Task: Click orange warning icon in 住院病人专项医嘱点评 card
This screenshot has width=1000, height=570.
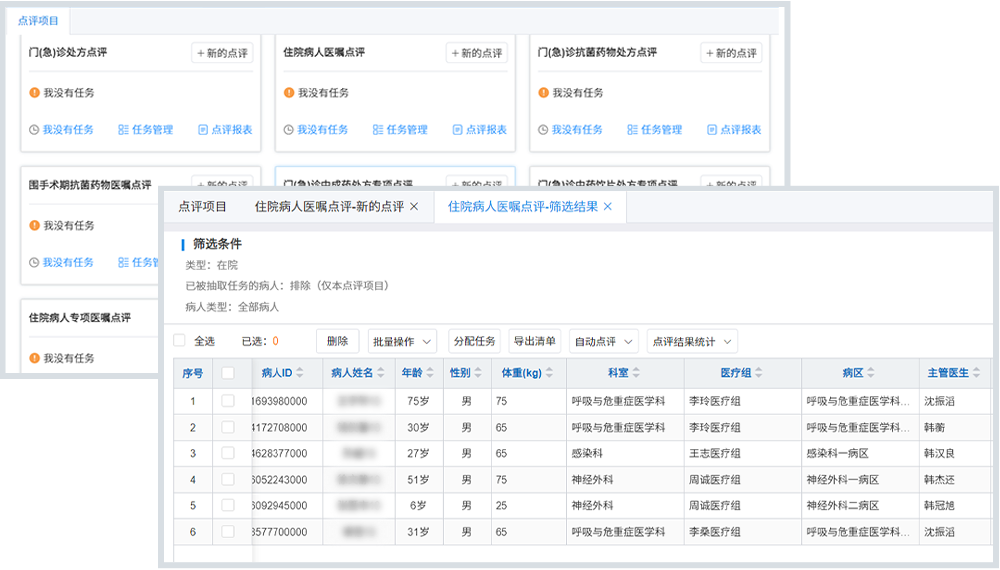Action: coord(34,358)
